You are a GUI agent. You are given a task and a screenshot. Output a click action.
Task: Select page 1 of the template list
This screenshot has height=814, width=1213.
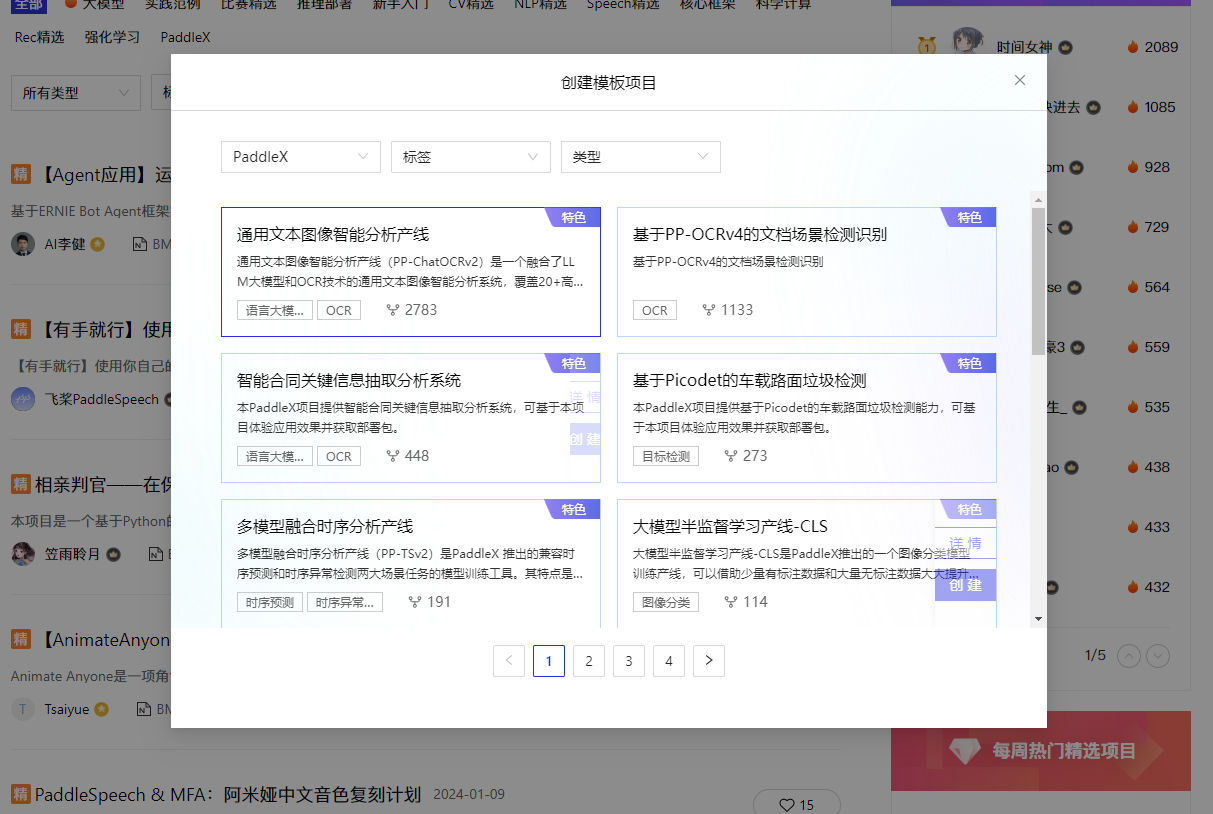coord(549,660)
